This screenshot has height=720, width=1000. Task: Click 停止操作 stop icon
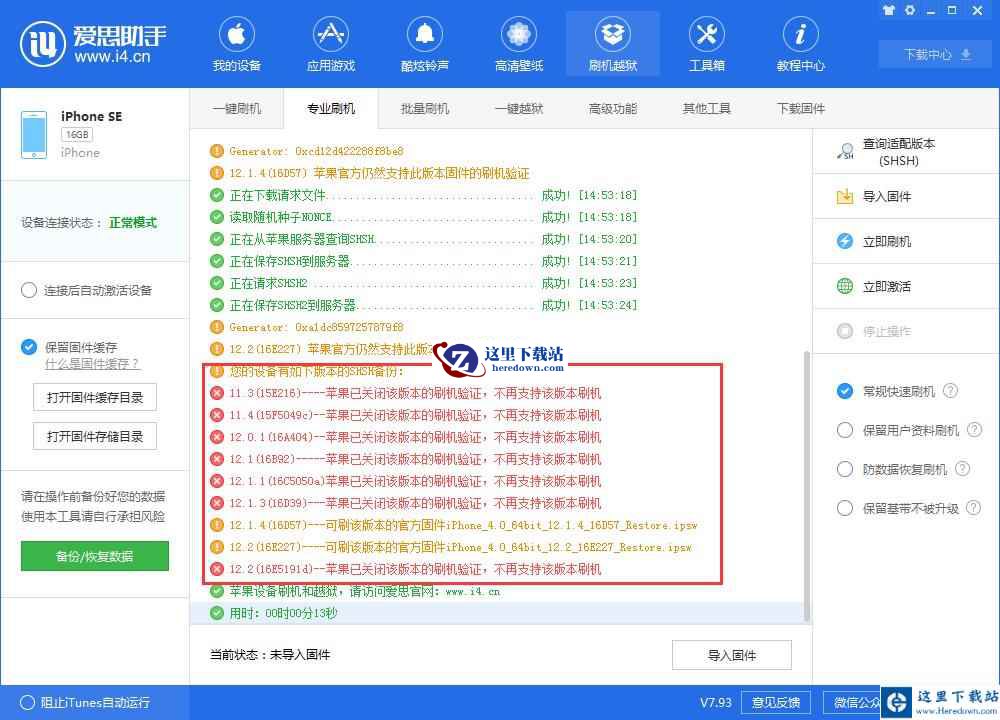tap(845, 331)
